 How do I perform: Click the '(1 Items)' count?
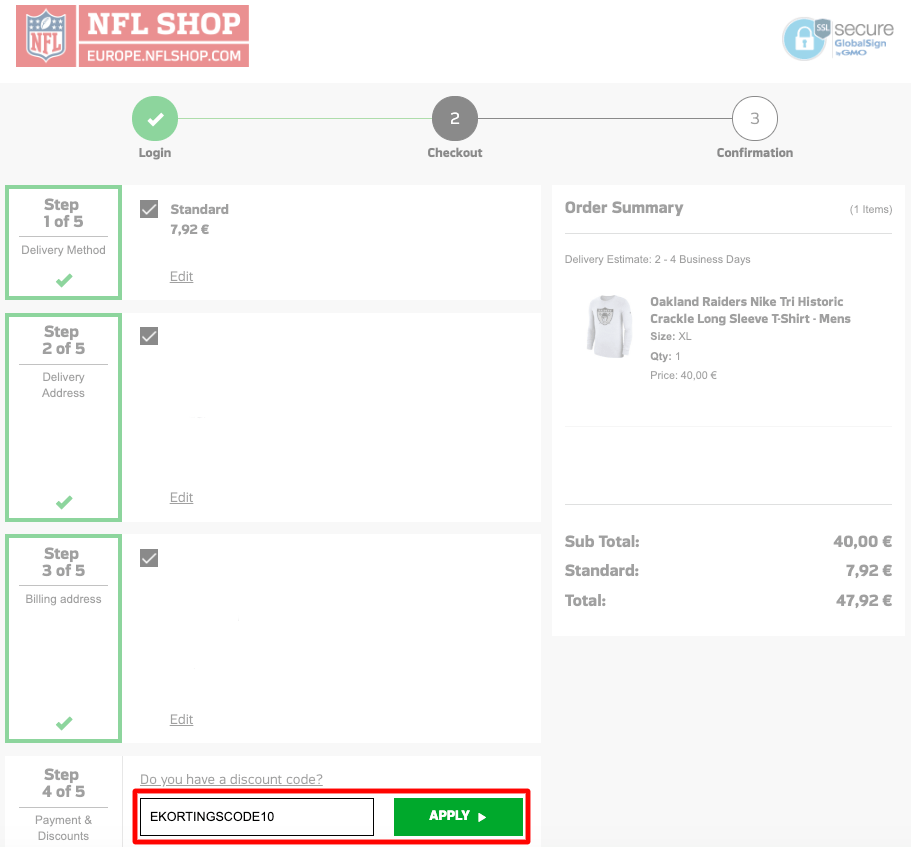(871, 209)
